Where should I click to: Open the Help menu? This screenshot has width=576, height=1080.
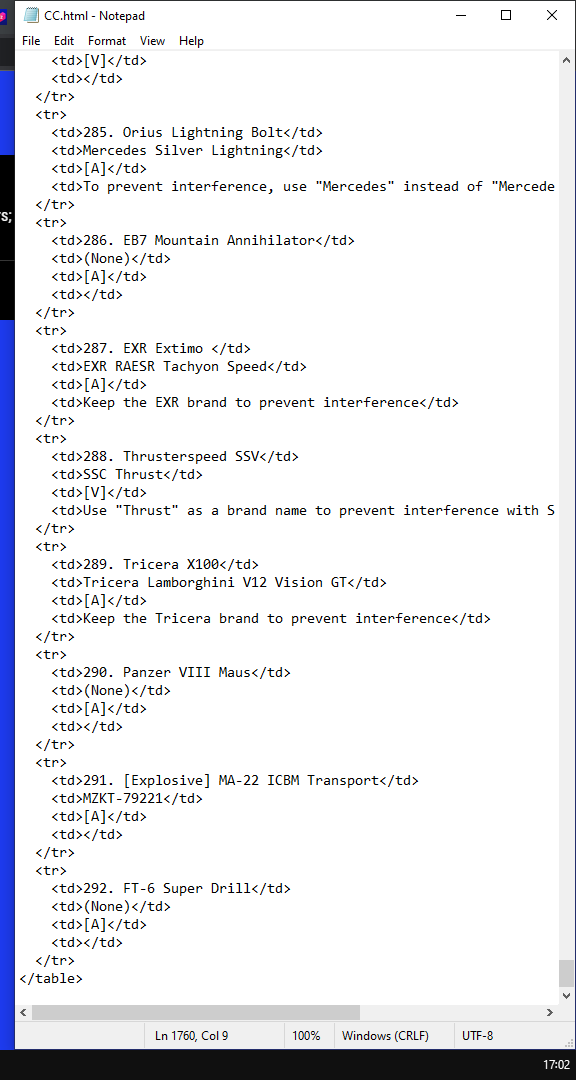[191, 41]
